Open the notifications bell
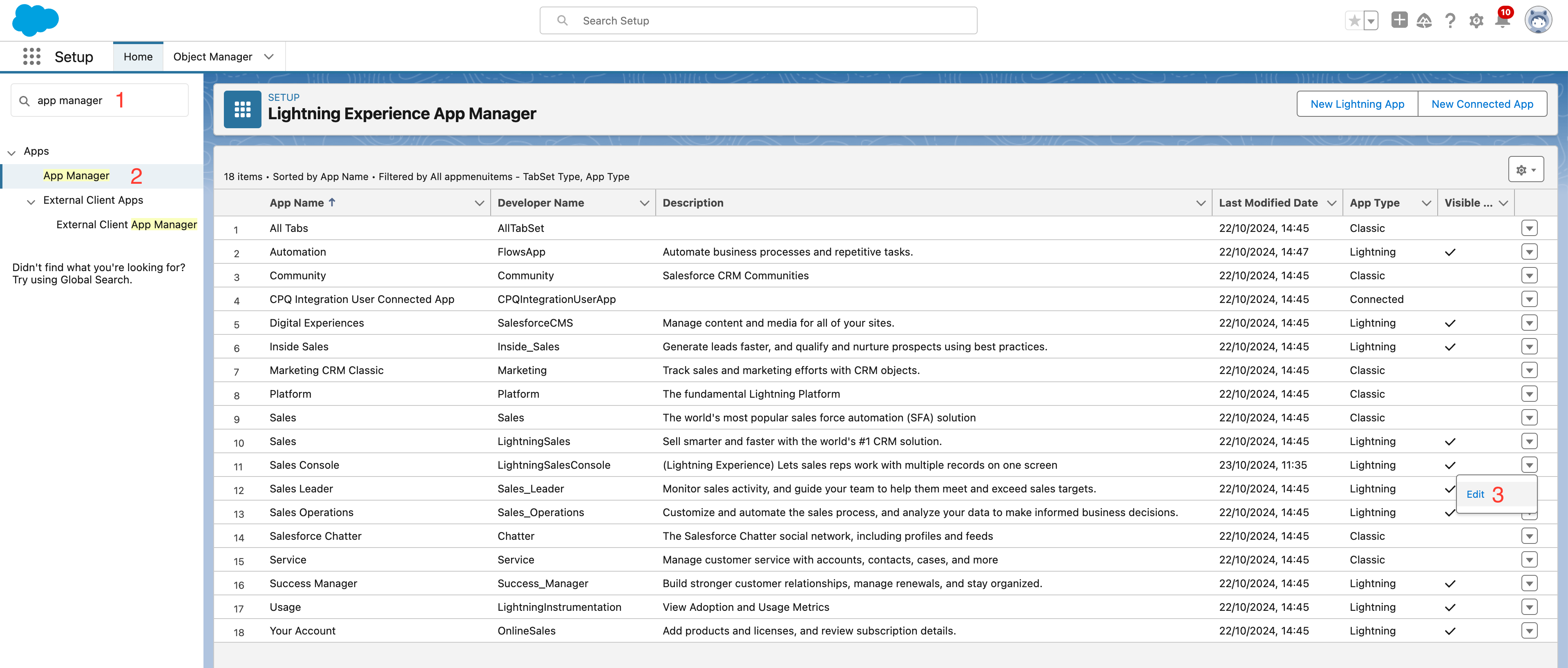Image resolution: width=1568 pixels, height=668 pixels. 1502,20
